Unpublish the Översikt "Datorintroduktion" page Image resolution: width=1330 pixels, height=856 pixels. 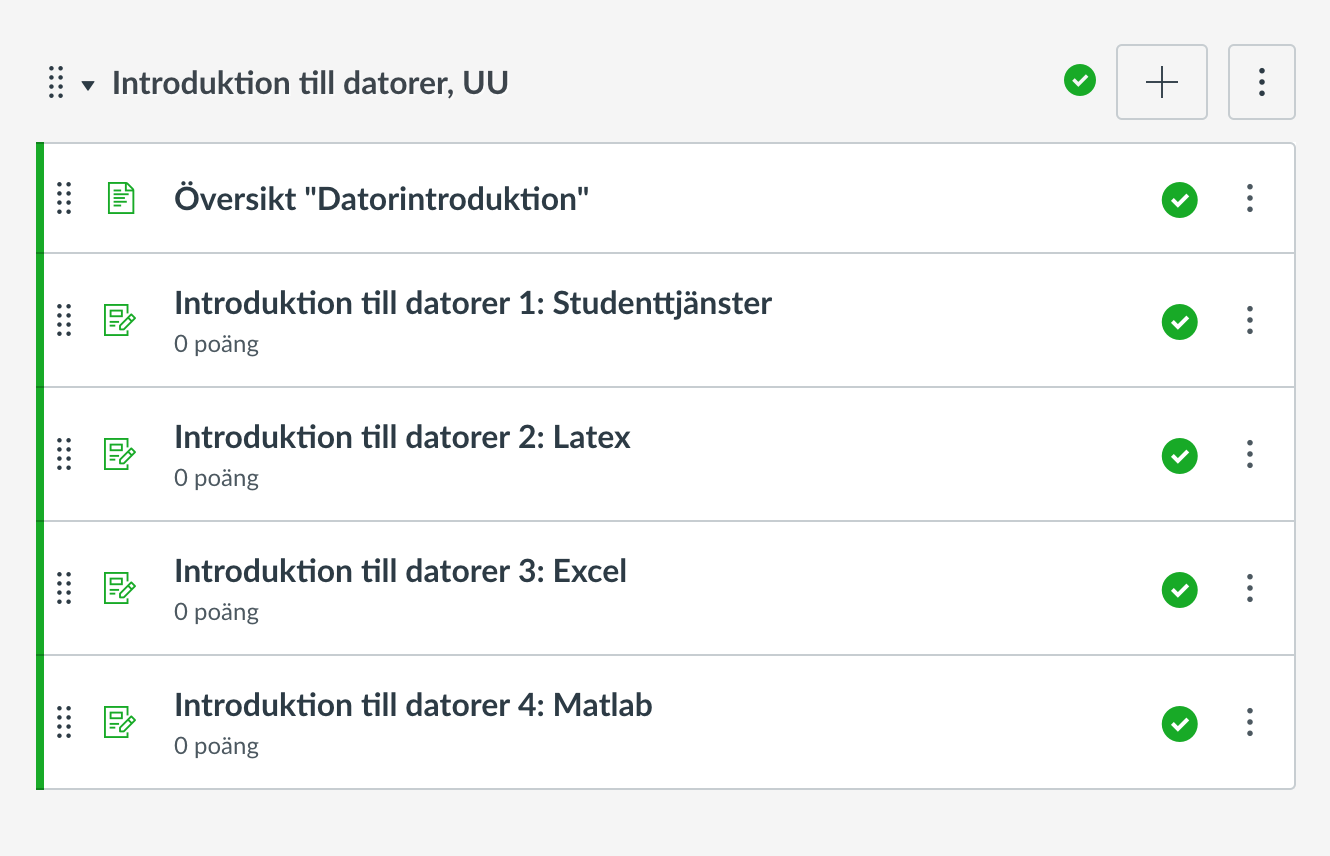pos(1180,199)
